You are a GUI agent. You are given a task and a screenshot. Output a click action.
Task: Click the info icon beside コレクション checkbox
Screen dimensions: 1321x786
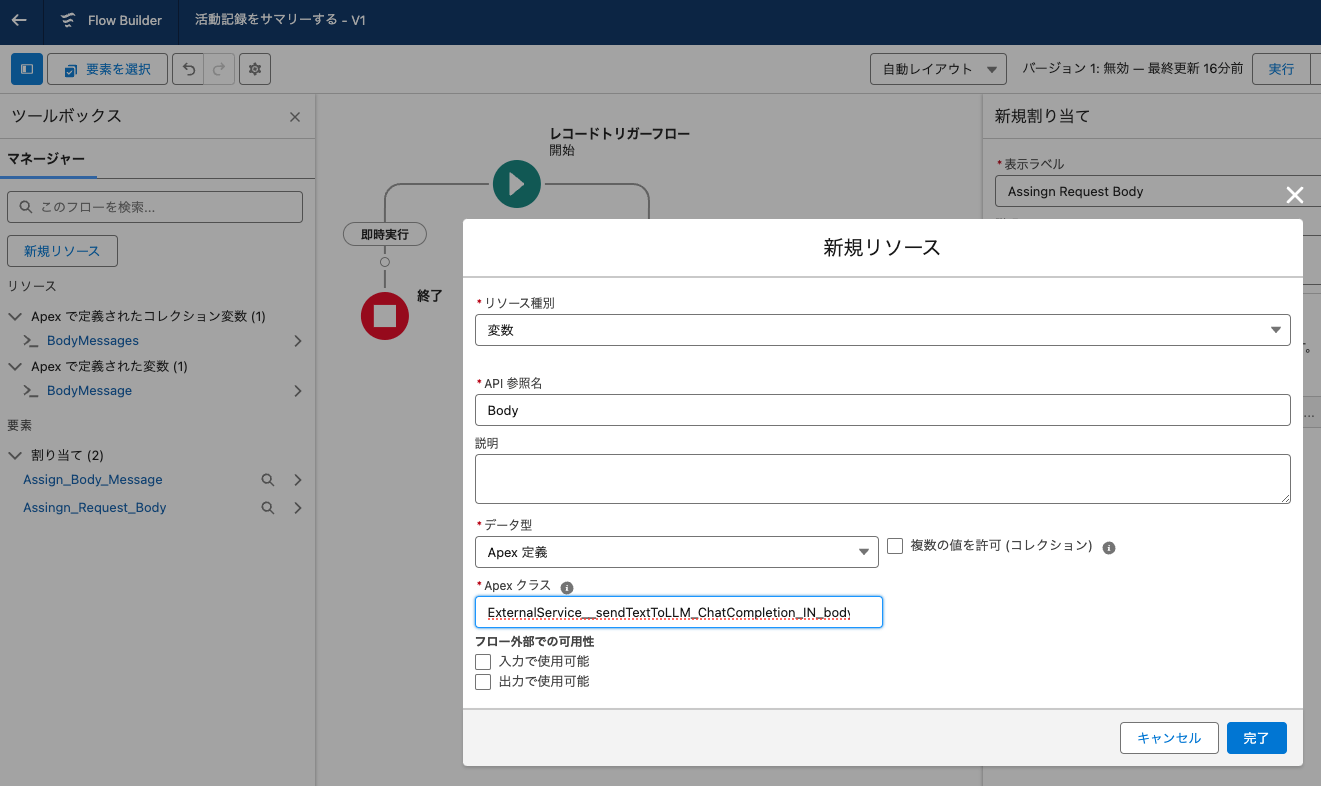coord(1109,547)
